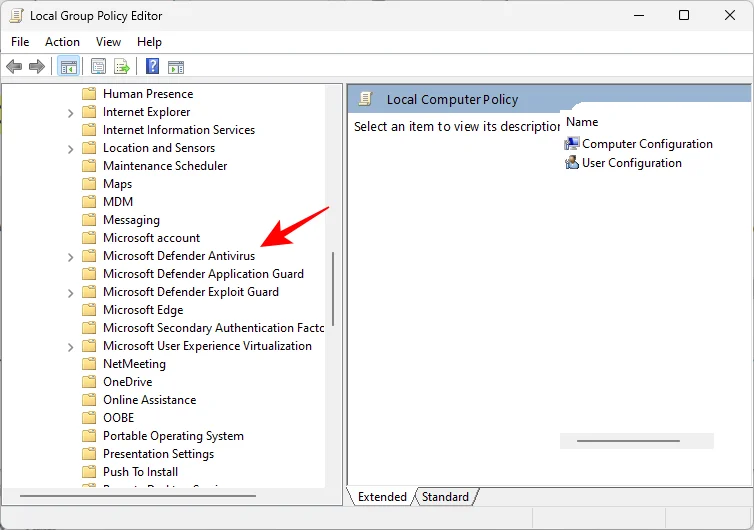Expand Microsoft User Experience Virtualization node

tap(70, 347)
